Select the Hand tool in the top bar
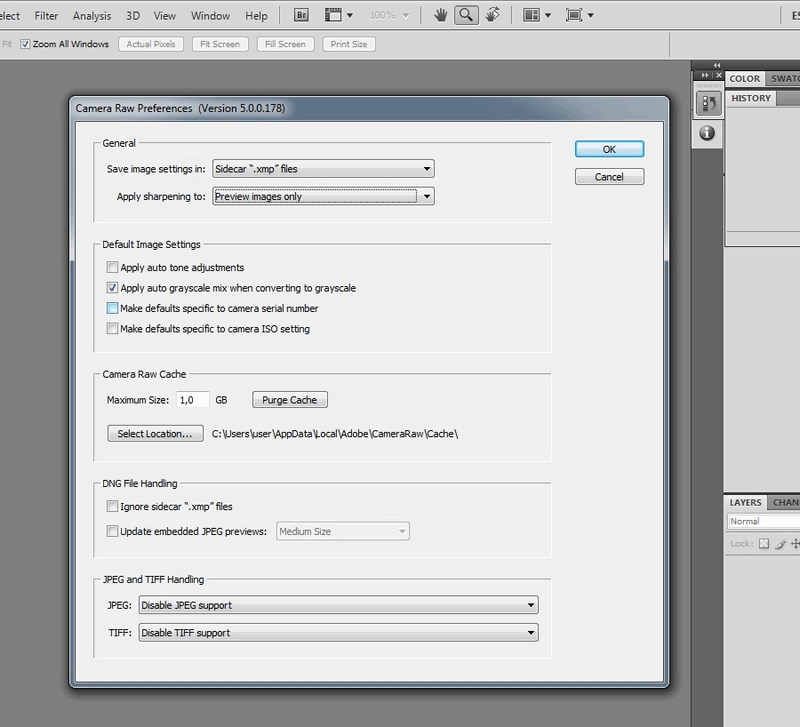The width and height of the screenshot is (800, 727). 442,15
